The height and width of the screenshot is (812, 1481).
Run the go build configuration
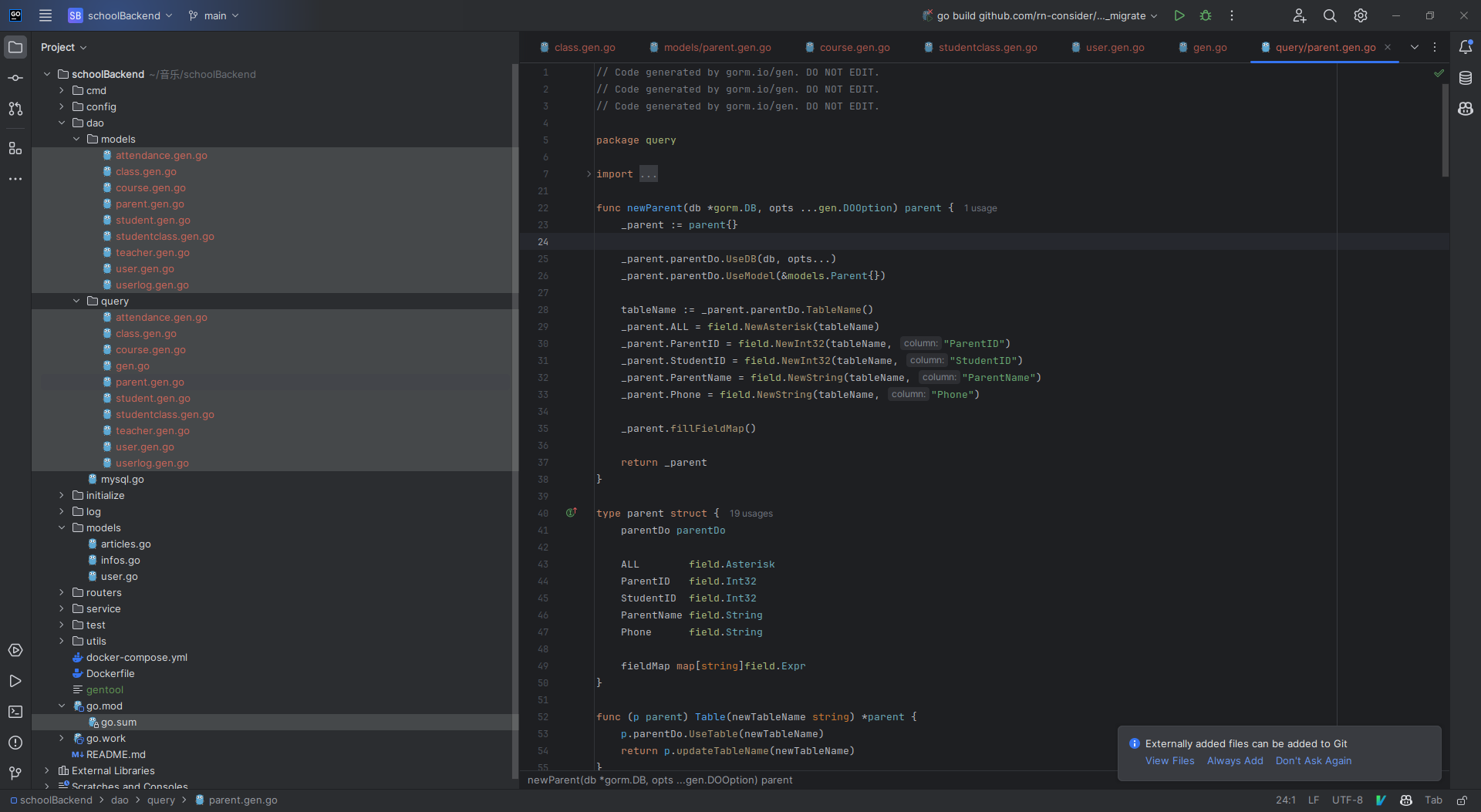1179,15
